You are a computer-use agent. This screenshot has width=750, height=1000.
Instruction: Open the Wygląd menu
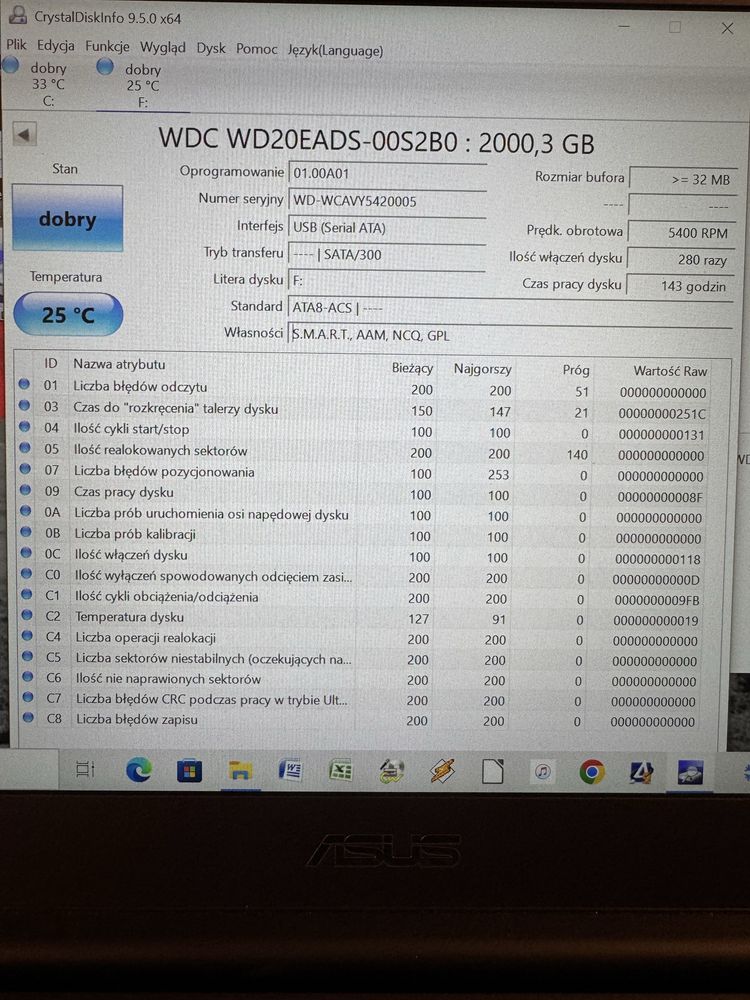pos(163,48)
